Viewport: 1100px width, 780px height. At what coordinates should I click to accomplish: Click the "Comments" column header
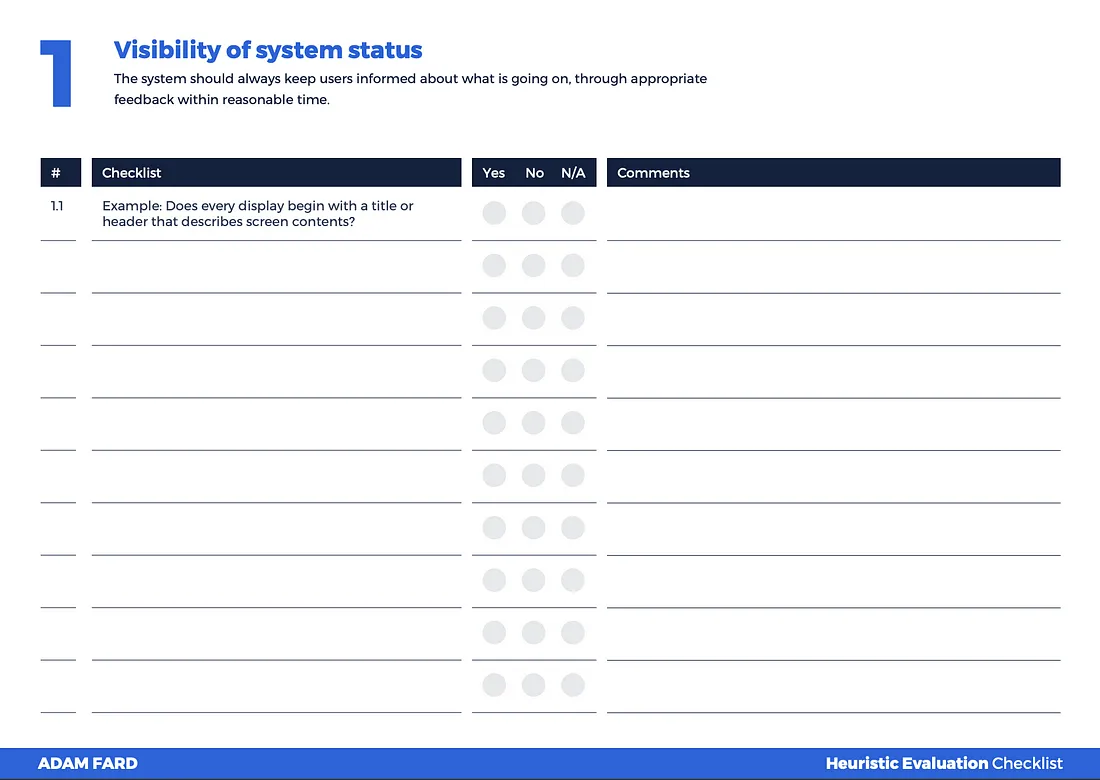pos(833,173)
